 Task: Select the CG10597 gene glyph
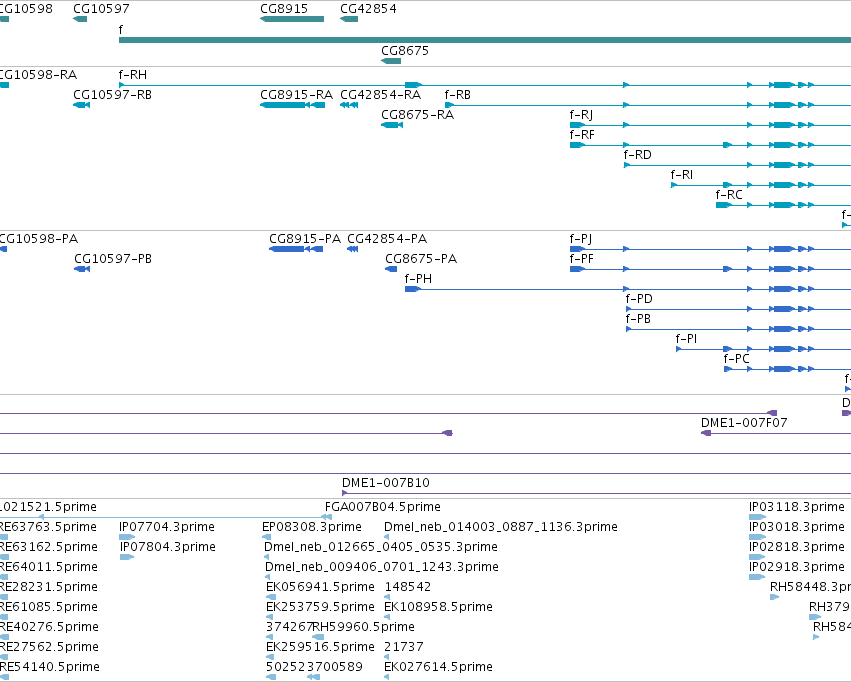click(80, 19)
